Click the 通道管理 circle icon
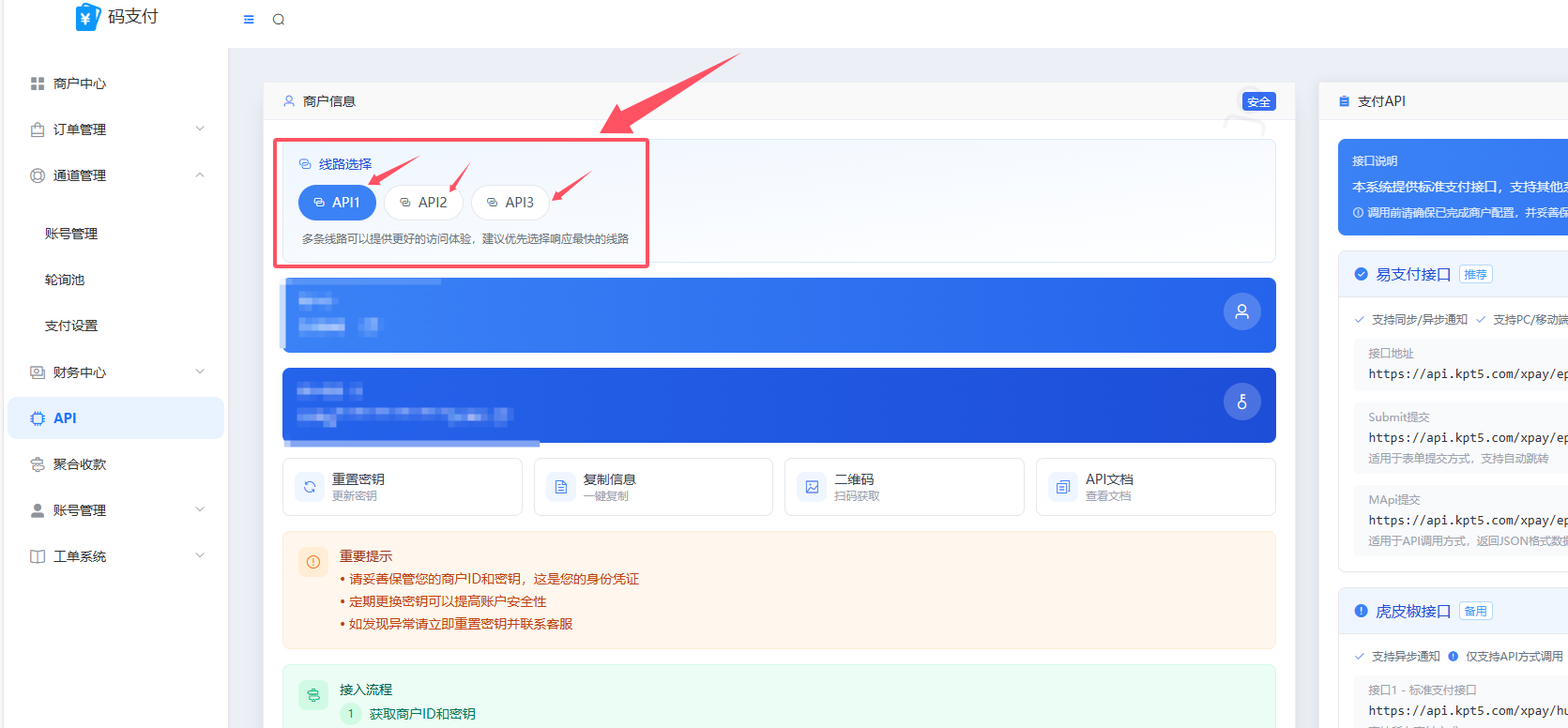The height and width of the screenshot is (728, 1568). [38, 175]
